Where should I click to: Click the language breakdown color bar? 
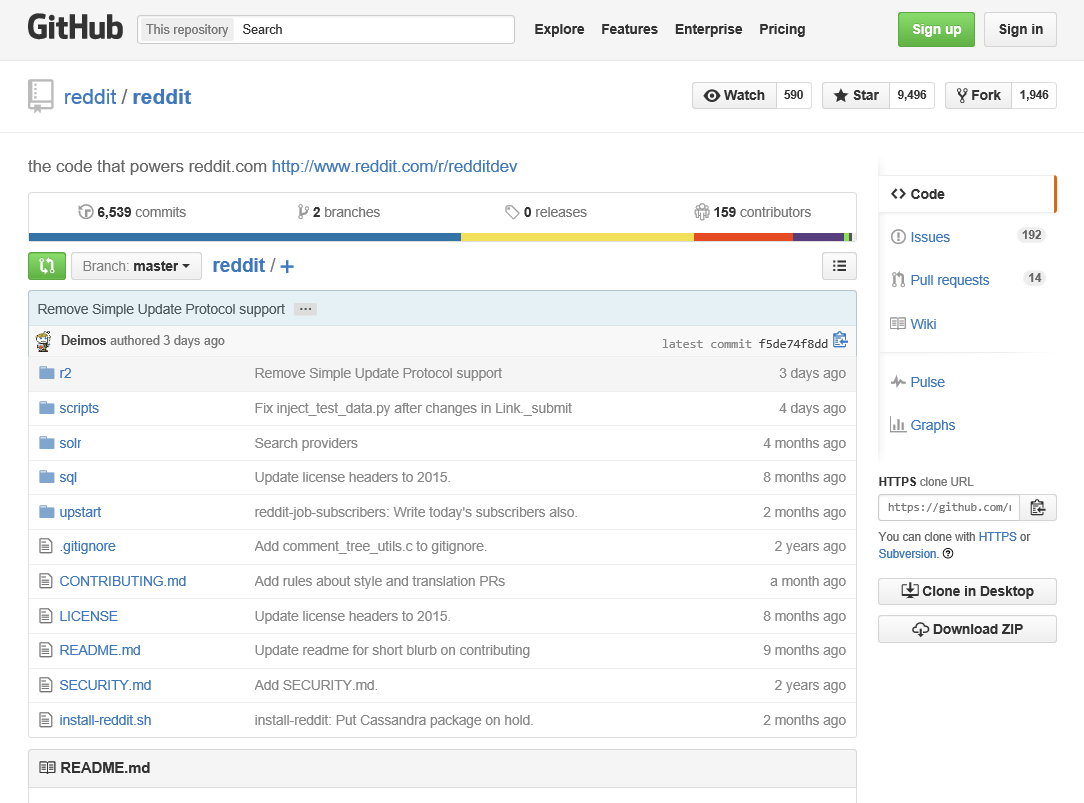[442, 237]
